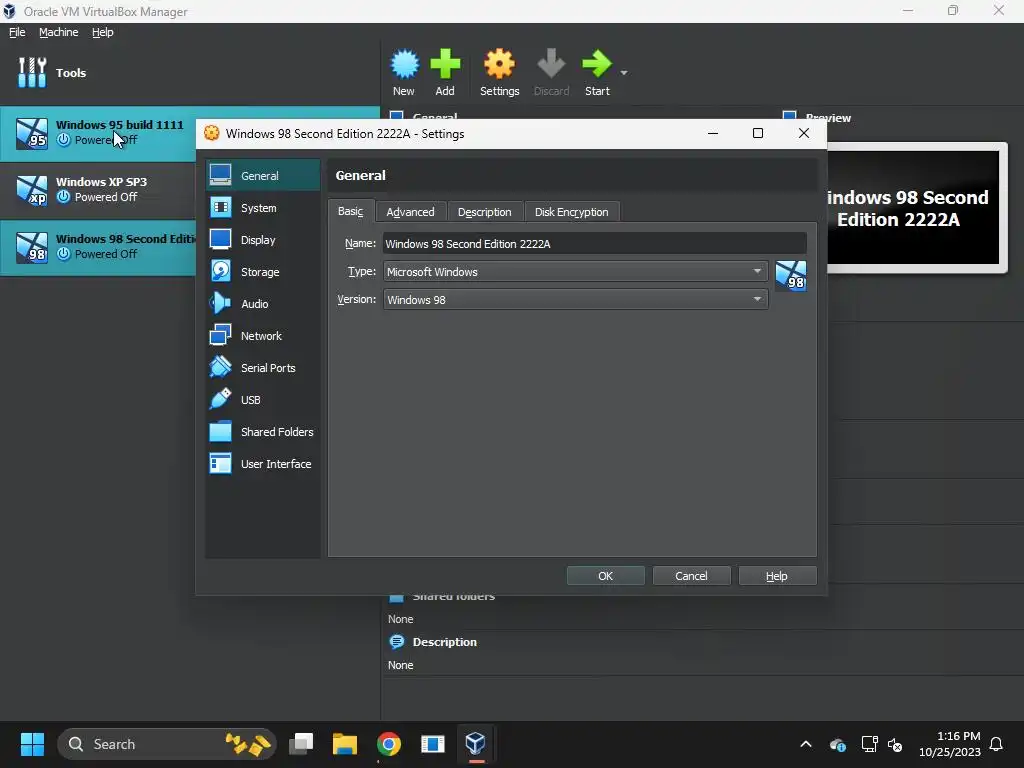1024x768 pixels.
Task: Click the Add machine toolbar icon
Action: [445, 64]
